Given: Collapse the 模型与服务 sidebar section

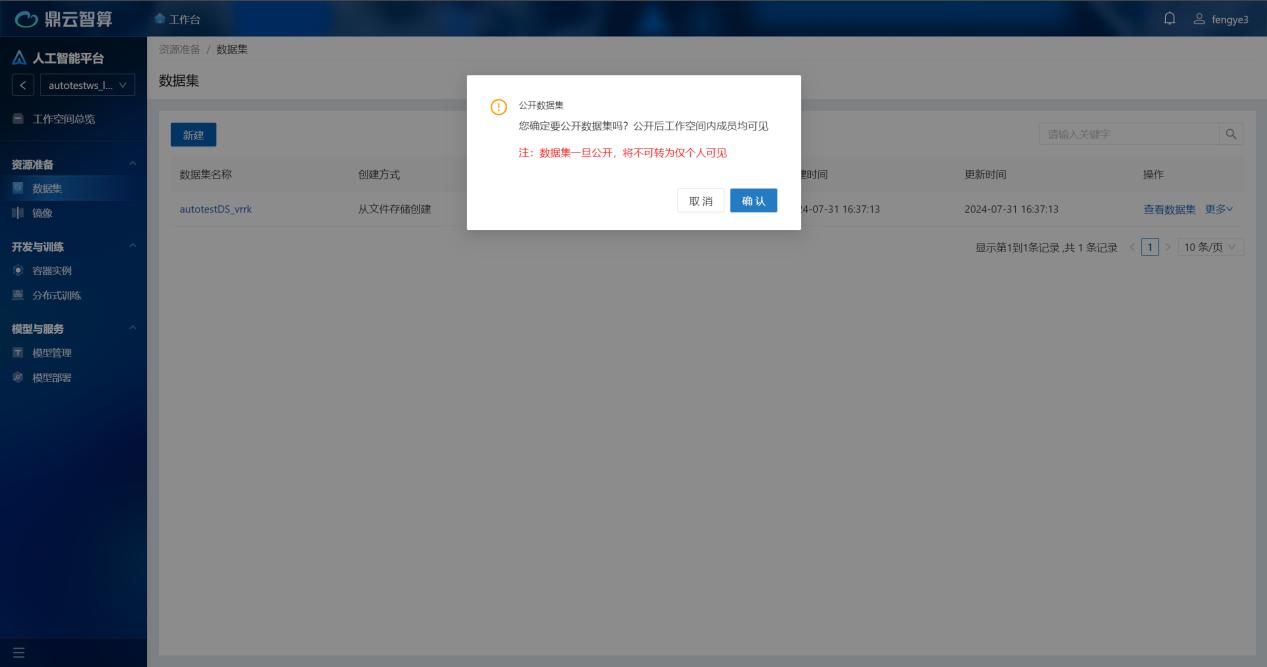Looking at the screenshot, I should click(133, 328).
